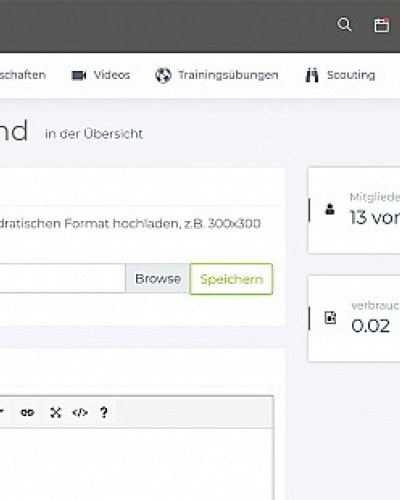Click the Speichern button
400x500 pixels.
click(231, 279)
